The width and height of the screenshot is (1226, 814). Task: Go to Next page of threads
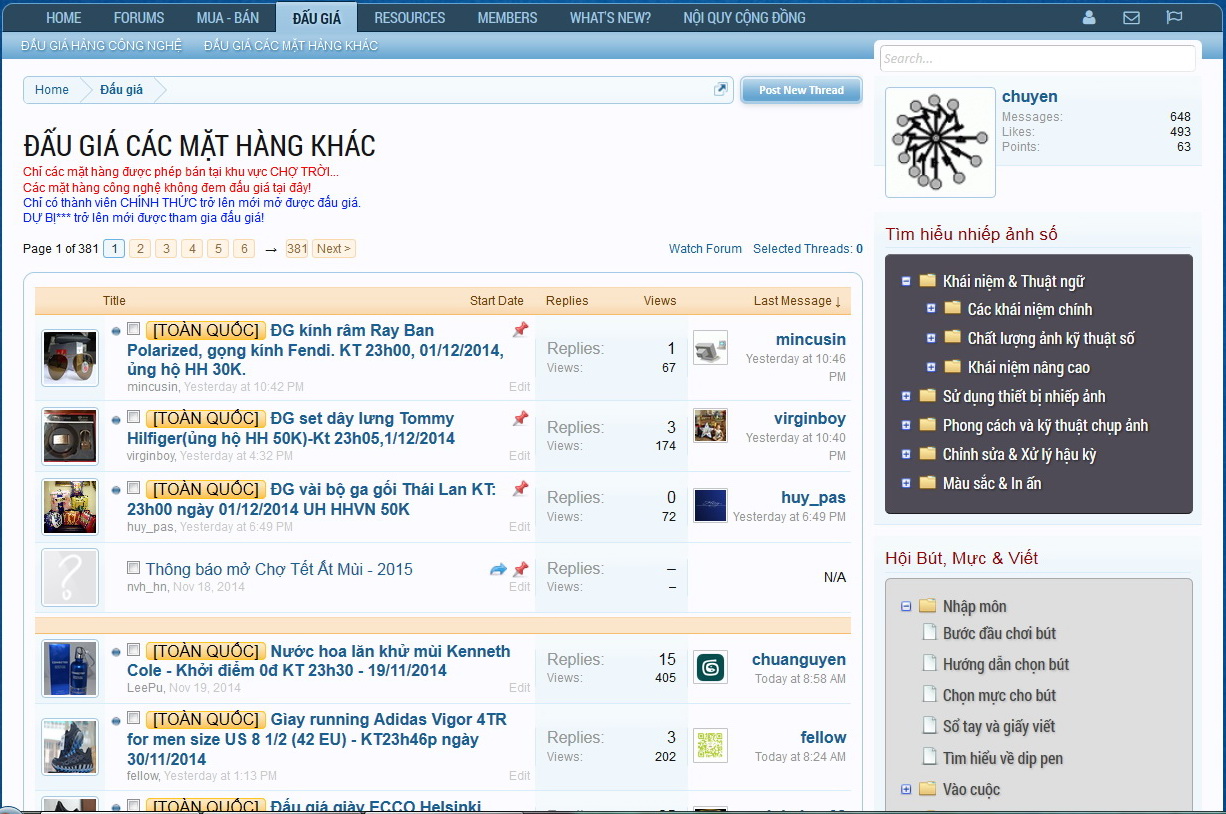click(333, 249)
